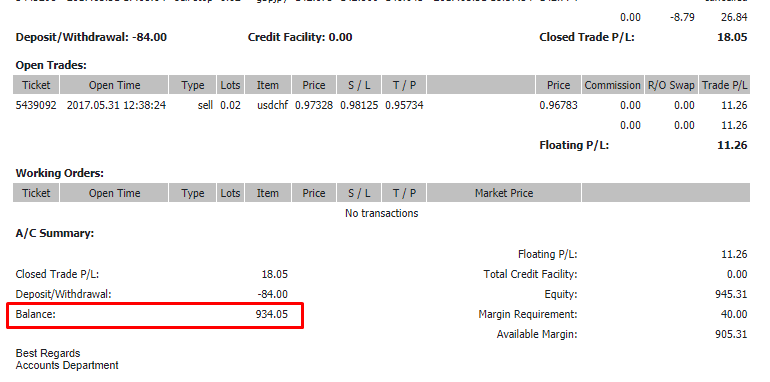Select the No transactions text
The width and height of the screenshot is (770, 382).
click(x=382, y=213)
